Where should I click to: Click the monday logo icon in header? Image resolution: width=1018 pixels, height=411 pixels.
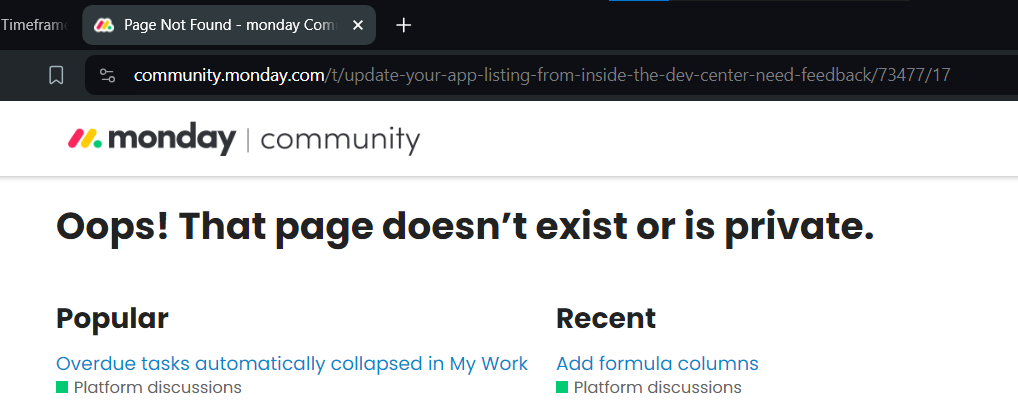click(x=85, y=138)
